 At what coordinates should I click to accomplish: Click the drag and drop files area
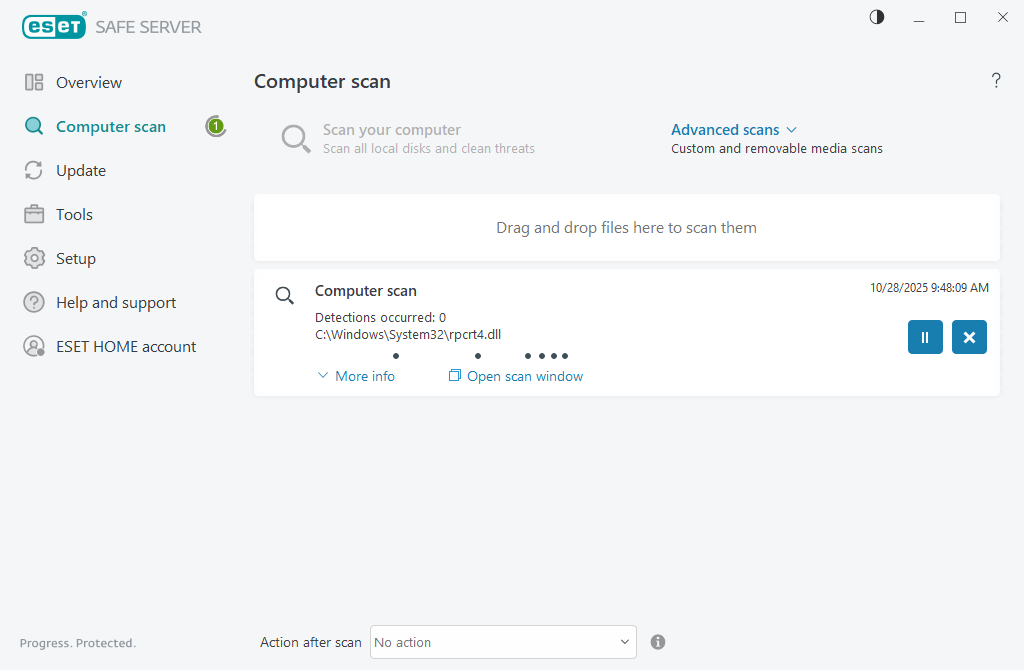[626, 228]
